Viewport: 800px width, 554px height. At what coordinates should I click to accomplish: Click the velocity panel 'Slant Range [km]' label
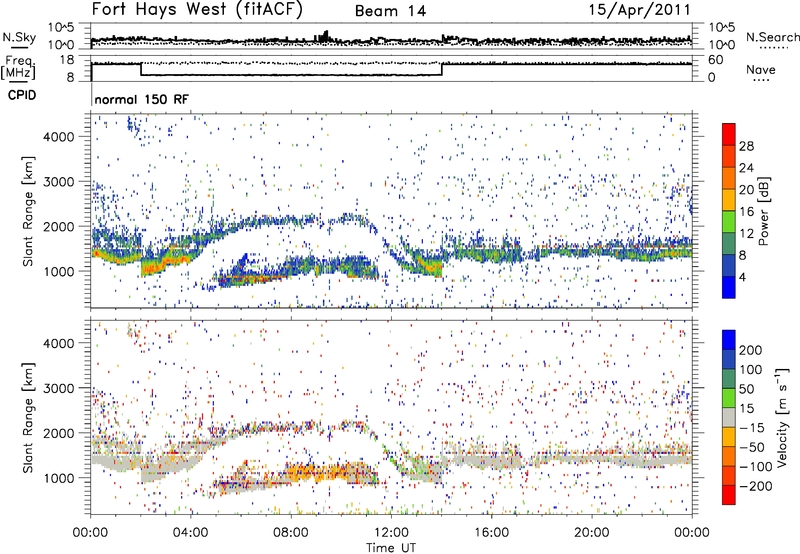(x=28, y=417)
